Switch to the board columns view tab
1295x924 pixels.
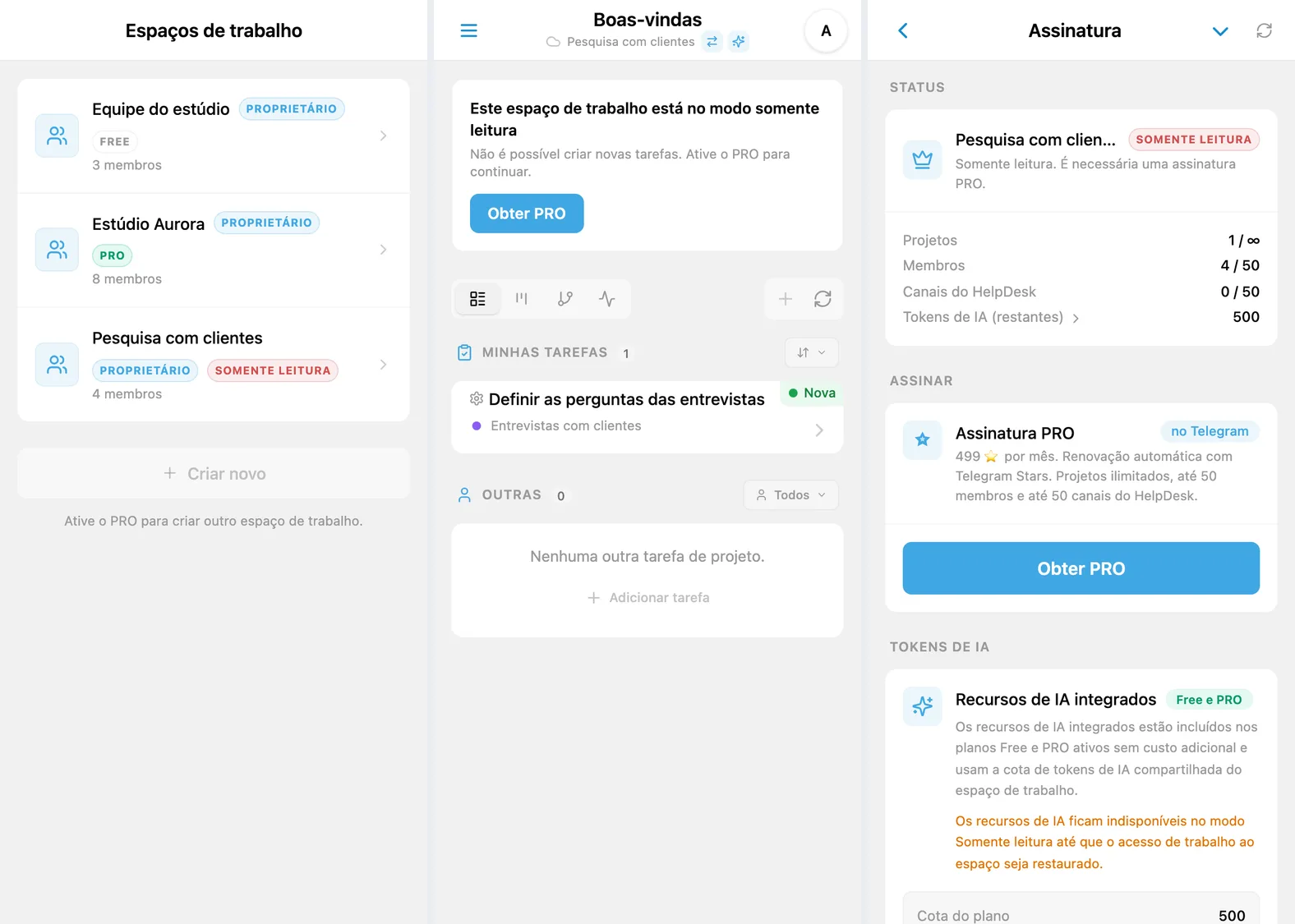tap(521, 298)
